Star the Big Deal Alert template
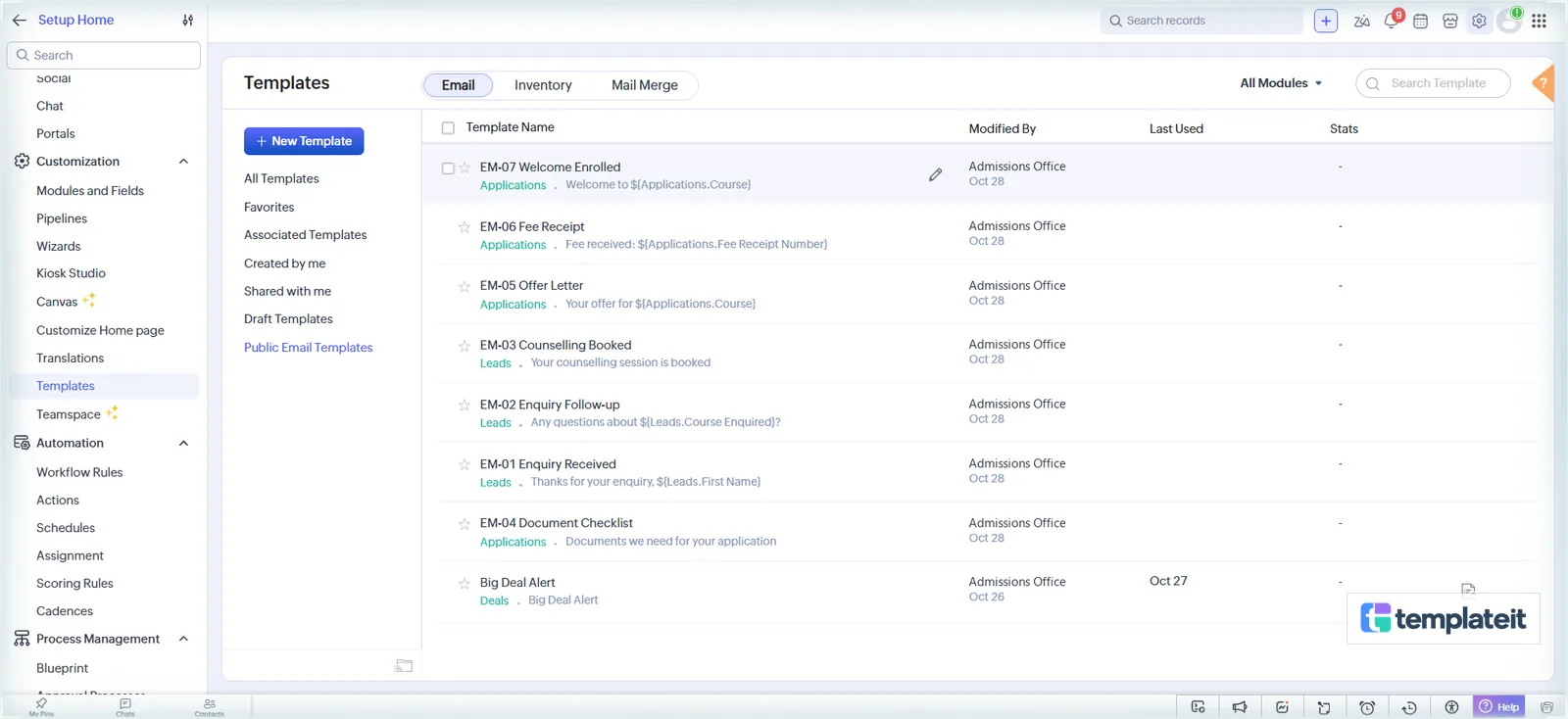Screen dimensions: 1568x719 [465, 583]
